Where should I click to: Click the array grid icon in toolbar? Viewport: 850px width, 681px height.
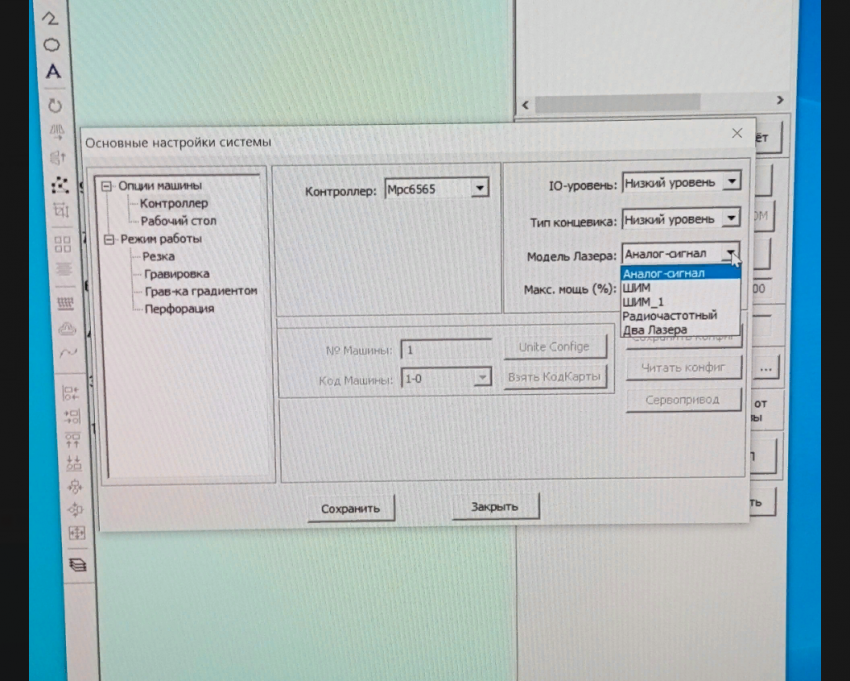(62, 243)
